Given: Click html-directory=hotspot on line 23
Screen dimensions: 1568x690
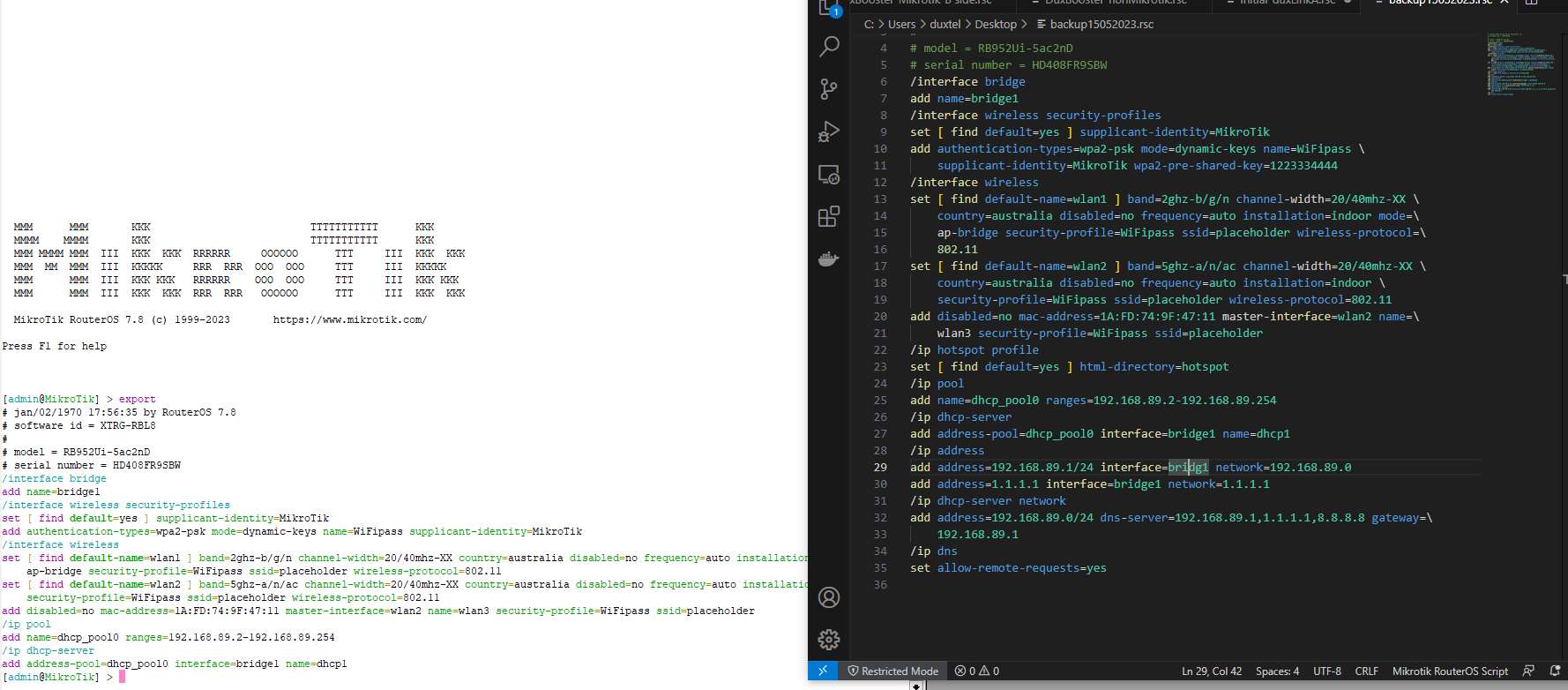Looking at the screenshot, I should (1154, 366).
